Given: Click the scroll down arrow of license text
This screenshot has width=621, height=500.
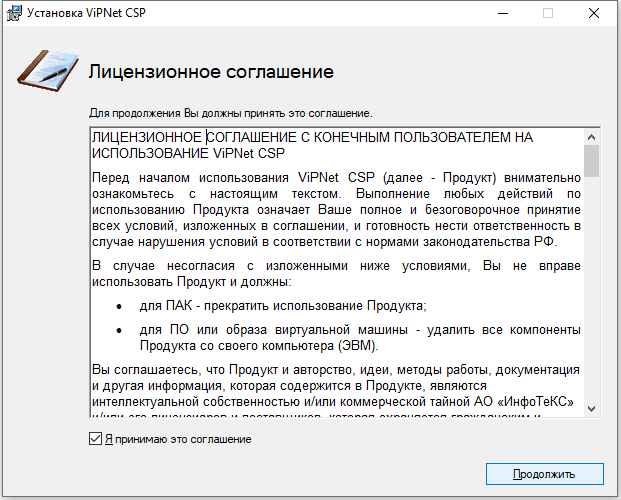Looking at the screenshot, I should click(x=591, y=409).
